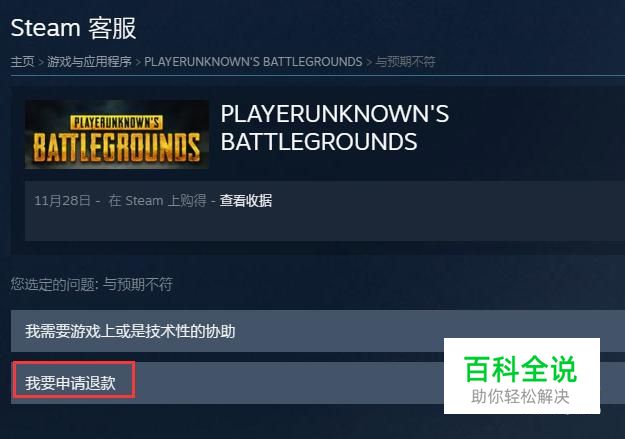This screenshot has height=439, width=625.
Task: Open the PUBG game banner image
Action: [x=116, y=134]
